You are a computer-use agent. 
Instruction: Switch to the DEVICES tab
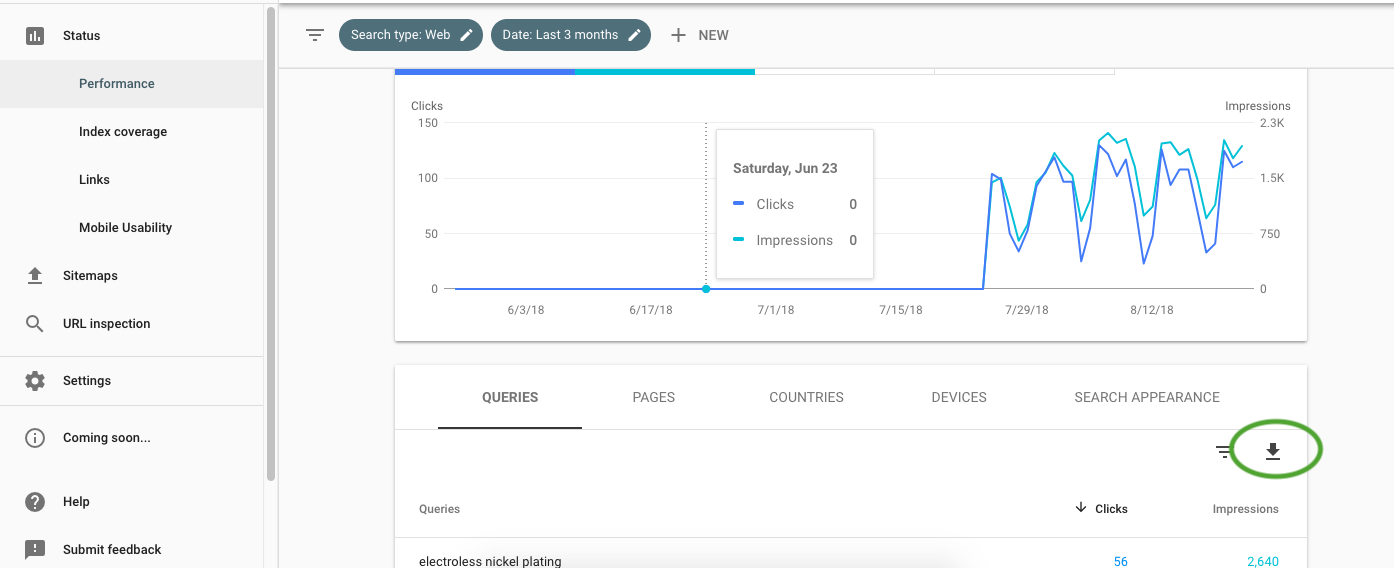959,398
